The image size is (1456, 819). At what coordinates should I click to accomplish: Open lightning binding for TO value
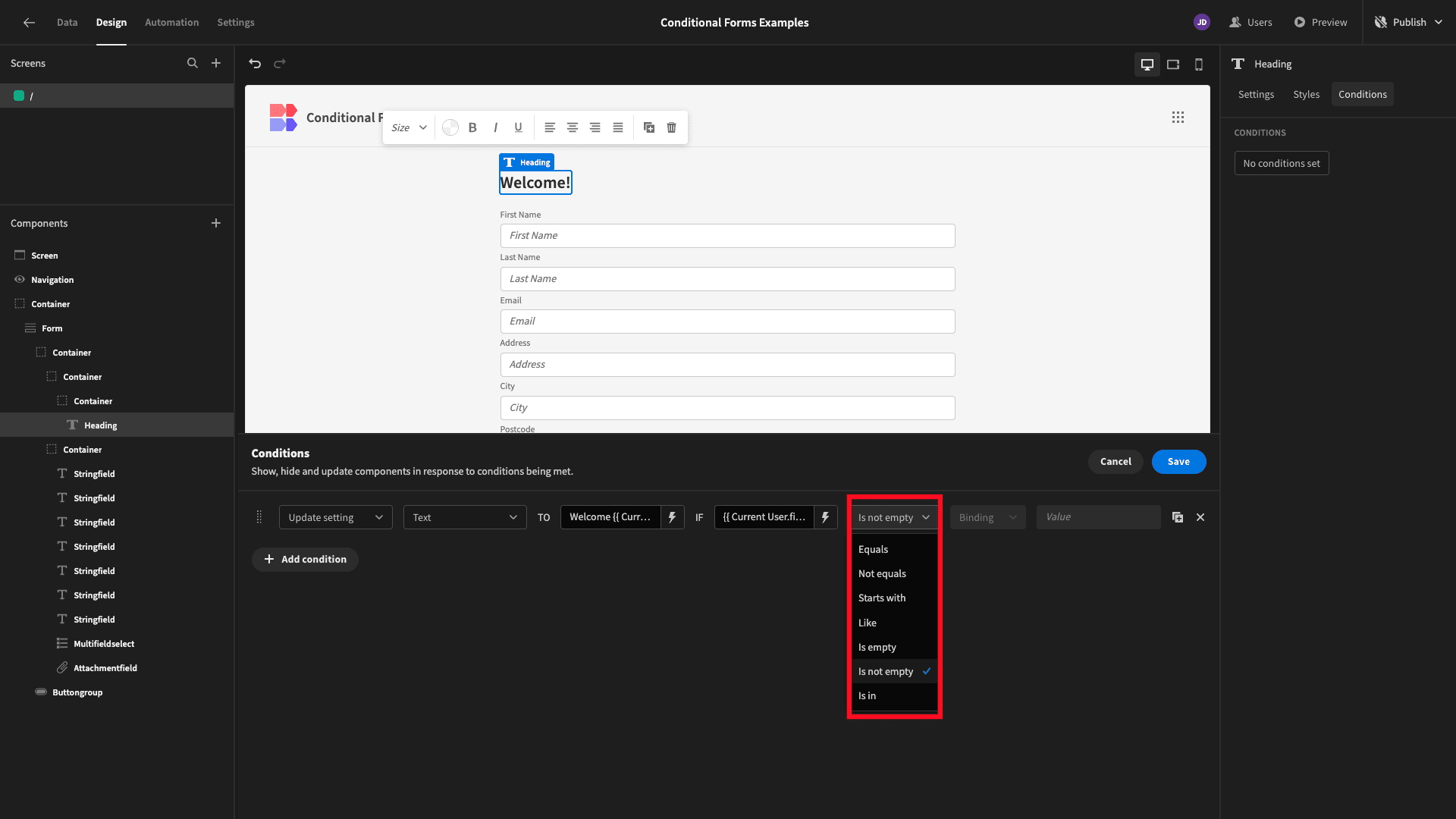coord(672,517)
